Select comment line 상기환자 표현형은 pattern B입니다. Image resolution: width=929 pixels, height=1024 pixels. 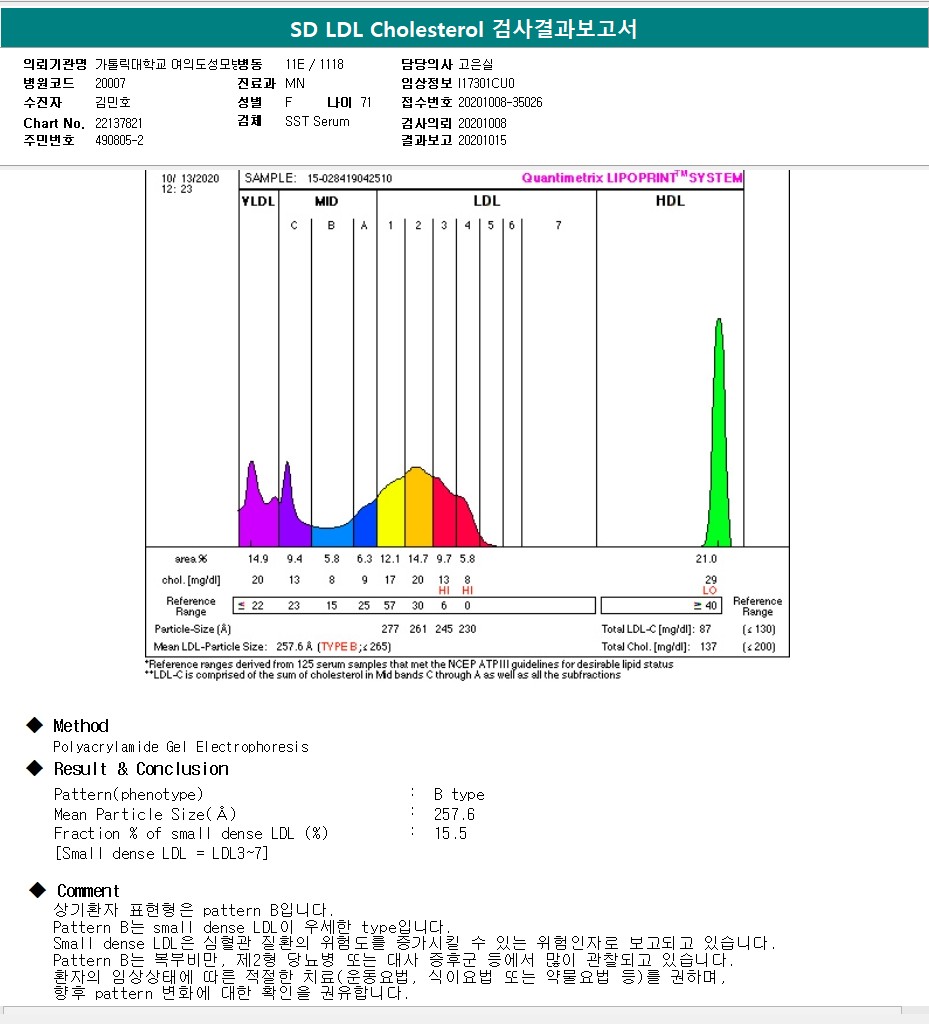(x=193, y=910)
